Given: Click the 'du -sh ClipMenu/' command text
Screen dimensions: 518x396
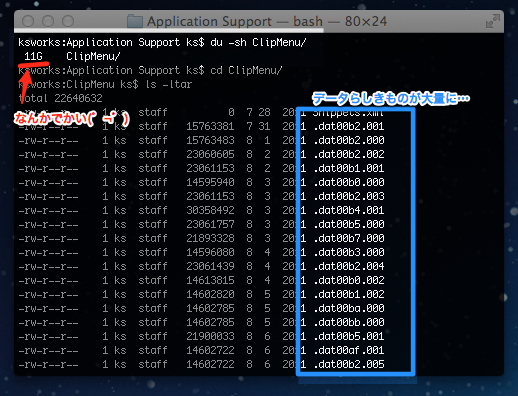Looking at the screenshot, I should click(258, 42).
